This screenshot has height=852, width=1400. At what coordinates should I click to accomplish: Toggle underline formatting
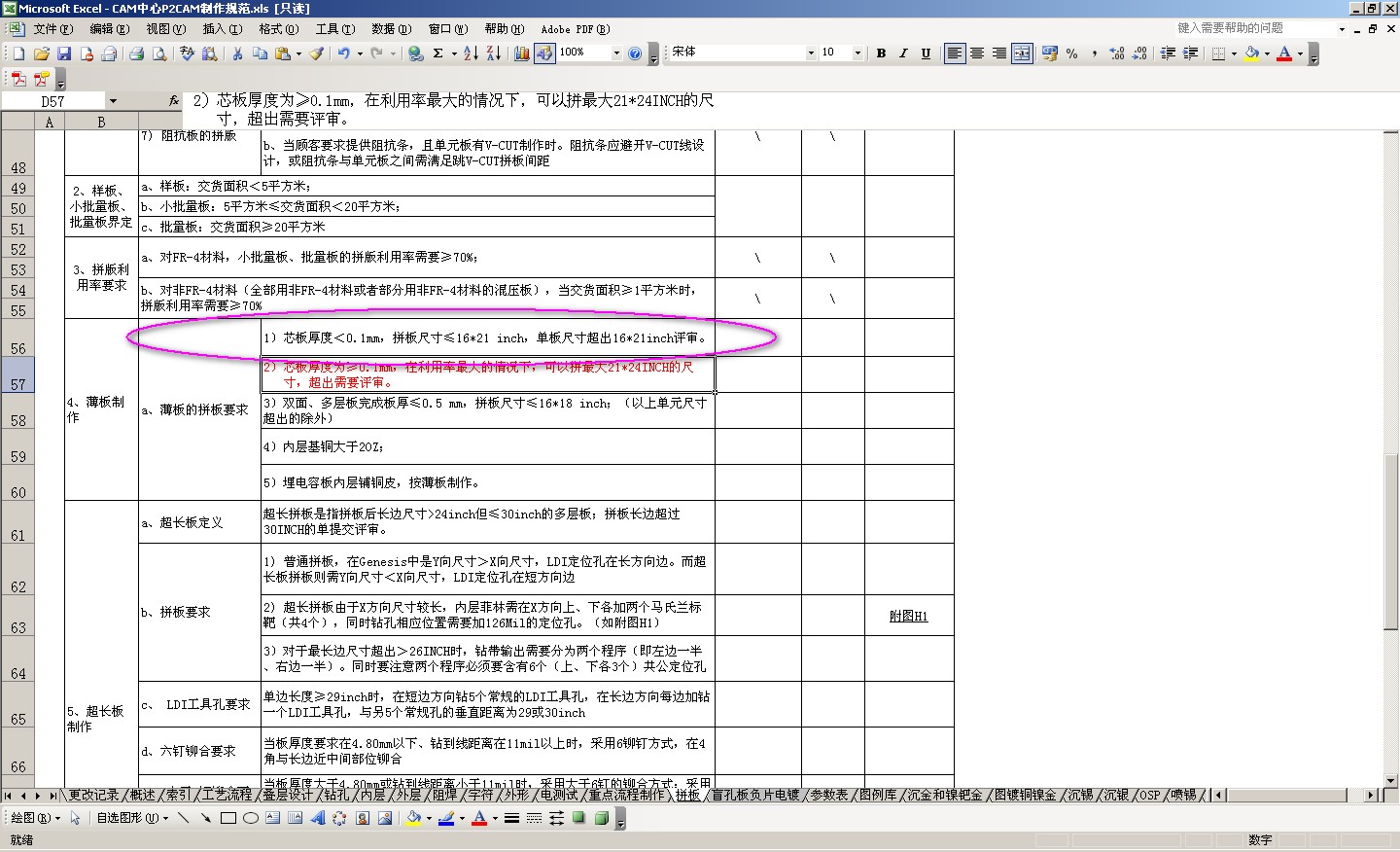click(926, 53)
